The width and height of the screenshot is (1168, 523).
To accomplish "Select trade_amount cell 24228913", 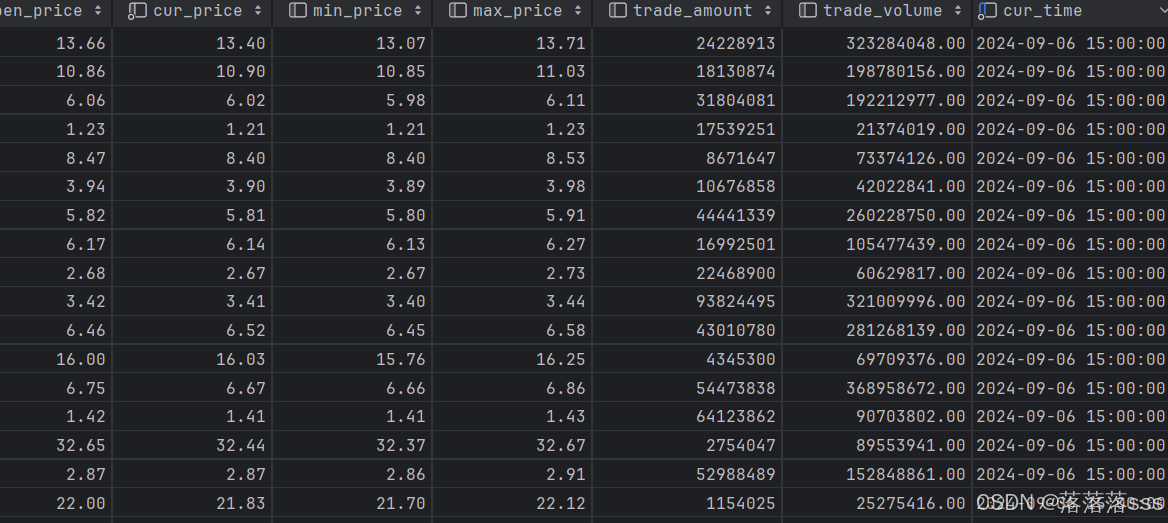I will coord(736,43).
